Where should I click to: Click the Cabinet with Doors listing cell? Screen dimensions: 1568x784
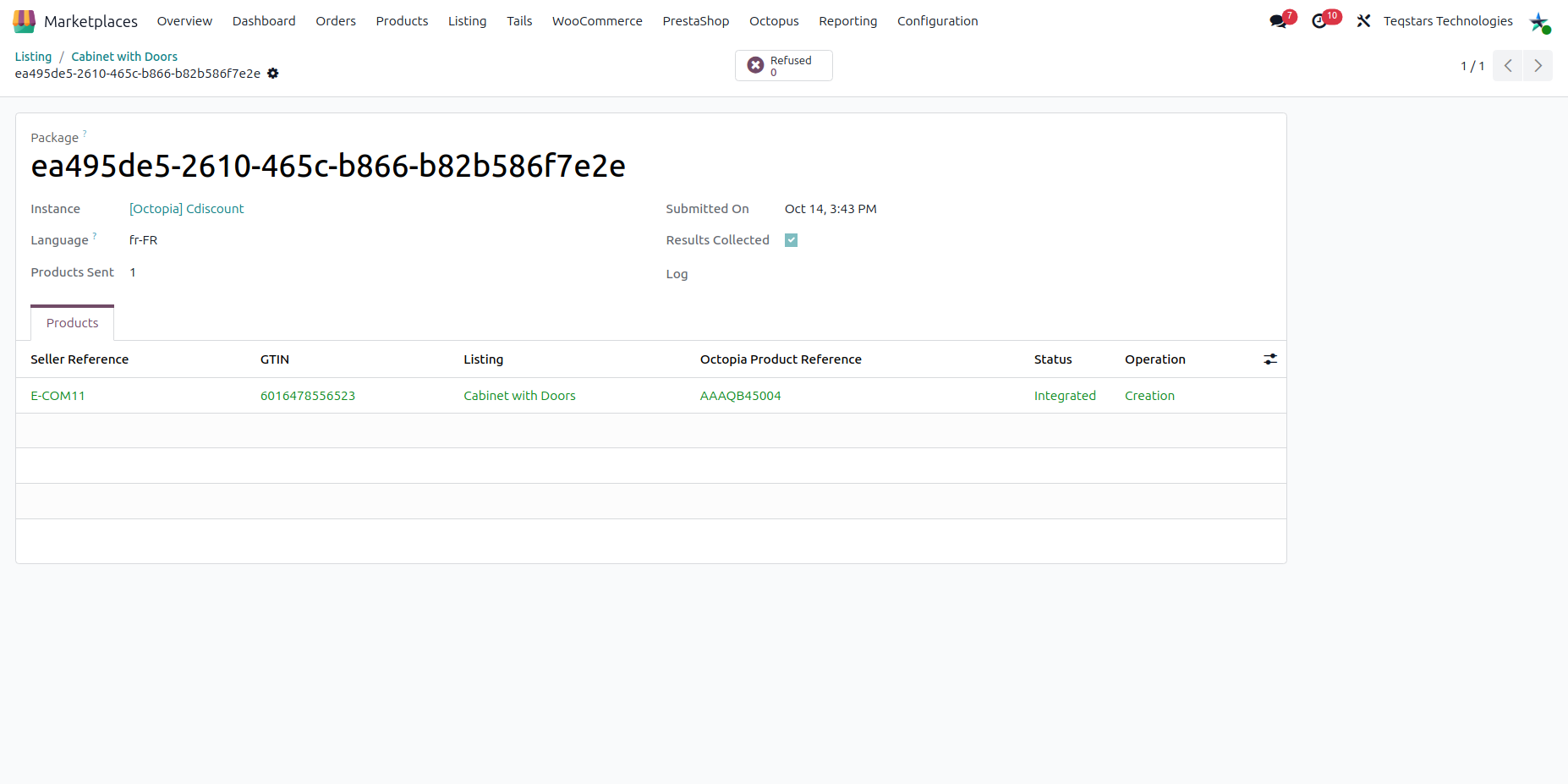[519, 396]
